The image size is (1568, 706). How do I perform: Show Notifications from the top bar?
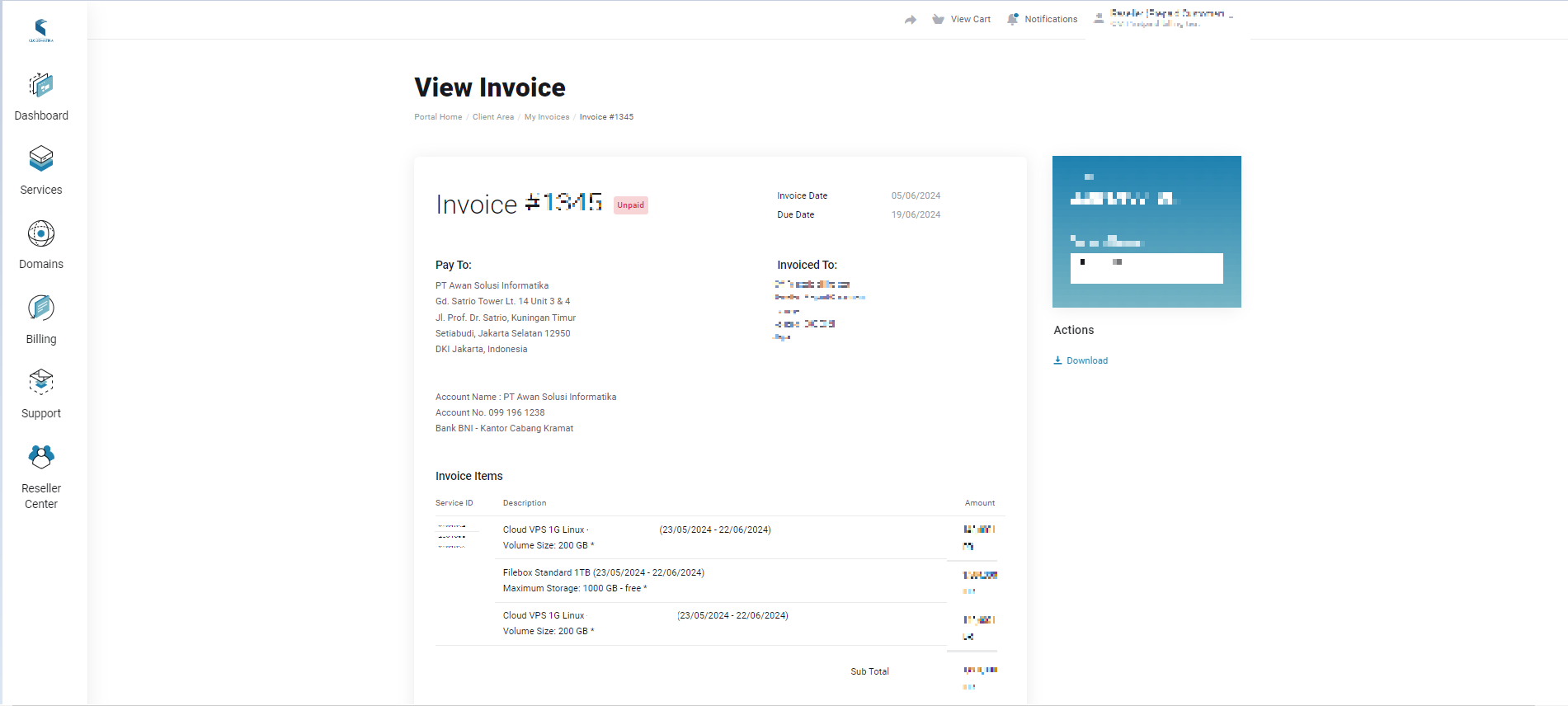tap(1043, 19)
